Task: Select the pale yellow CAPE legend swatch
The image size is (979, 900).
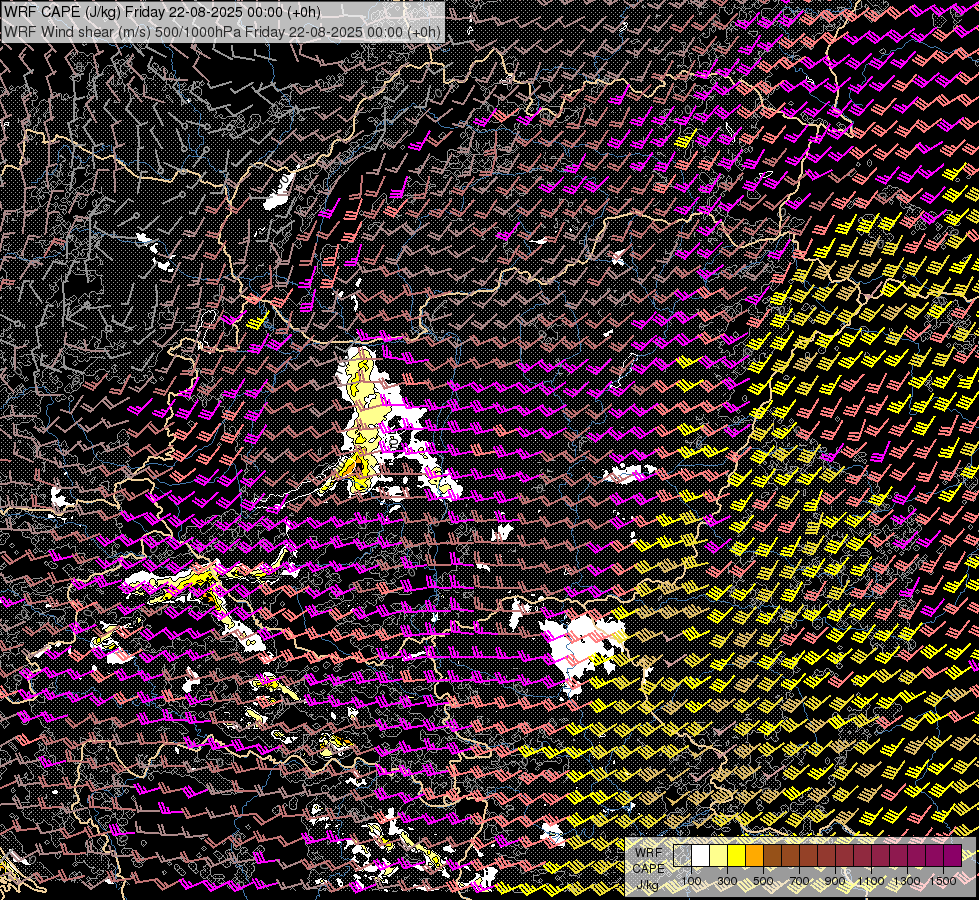Action: click(x=719, y=856)
